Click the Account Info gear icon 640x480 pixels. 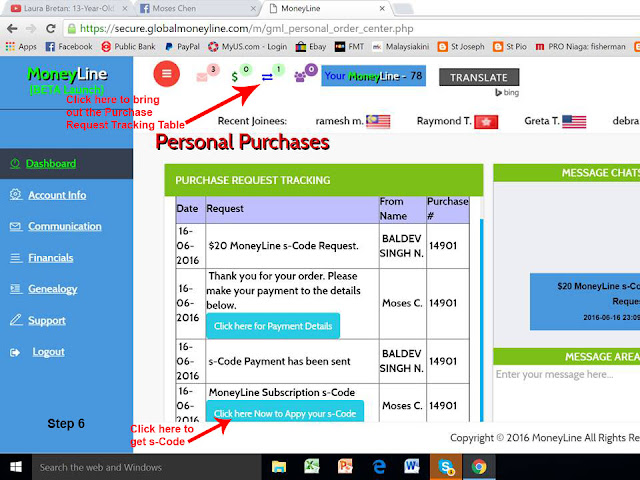[16, 195]
